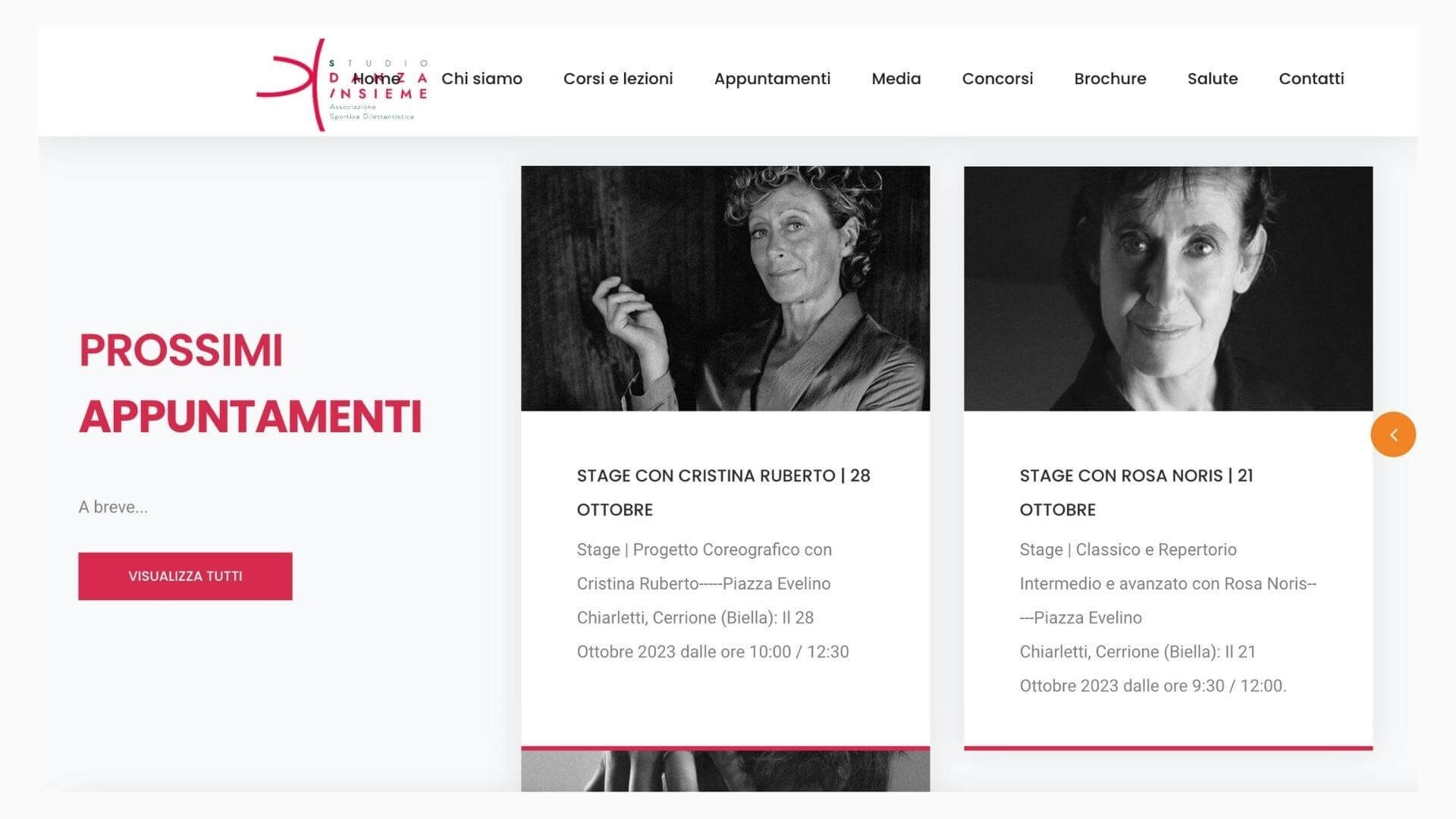Open the Stage con Rosa Noris title
Image resolution: width=1456 pixels, height=819 pixels.
tap(1136, 492)
